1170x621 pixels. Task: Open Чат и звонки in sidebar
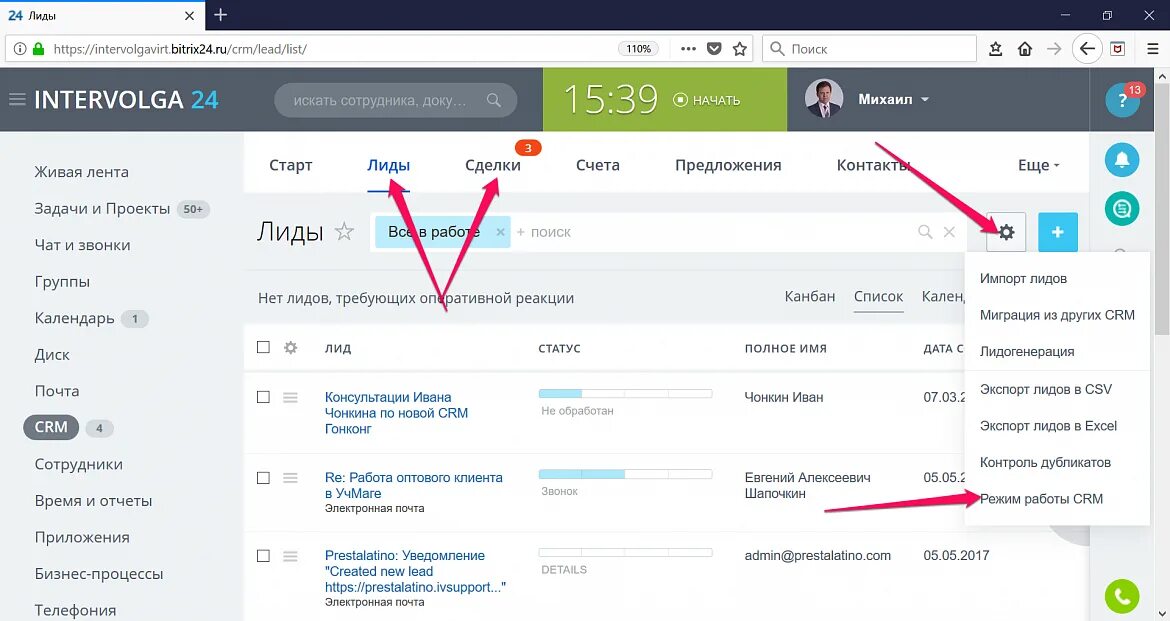click(x=82, y=245)
